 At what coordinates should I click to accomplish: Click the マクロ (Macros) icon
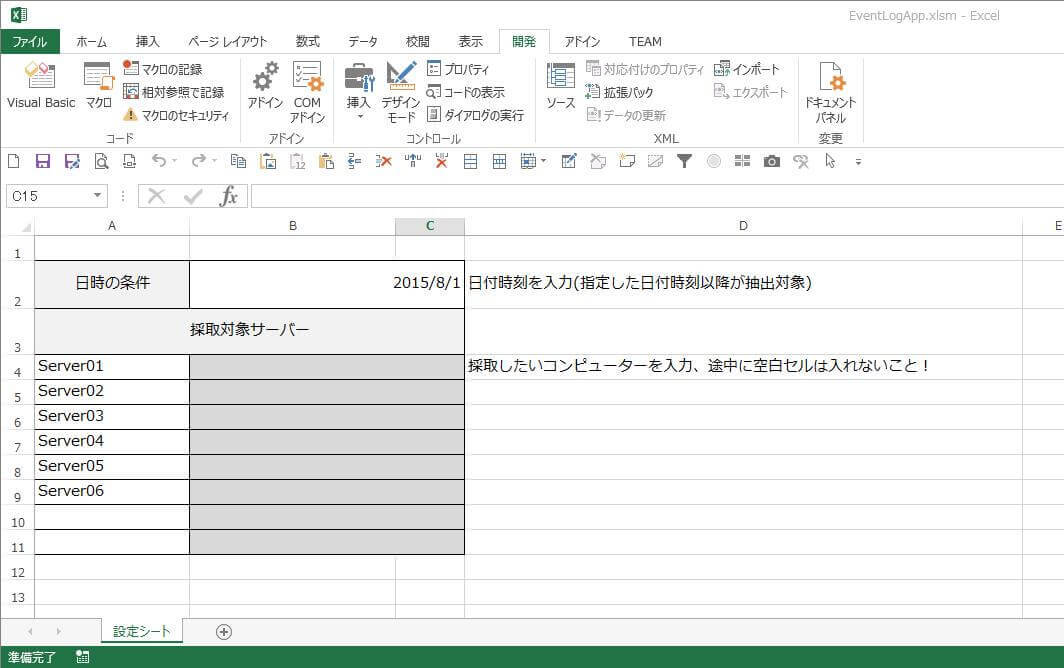click(x=98, y=85)
